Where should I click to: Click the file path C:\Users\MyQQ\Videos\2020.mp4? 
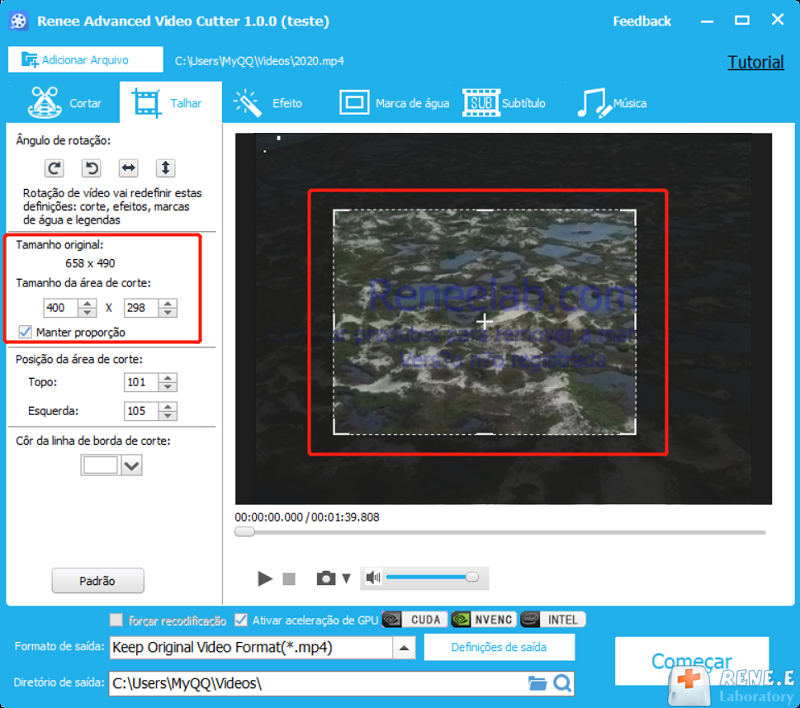tap(259, 61)
